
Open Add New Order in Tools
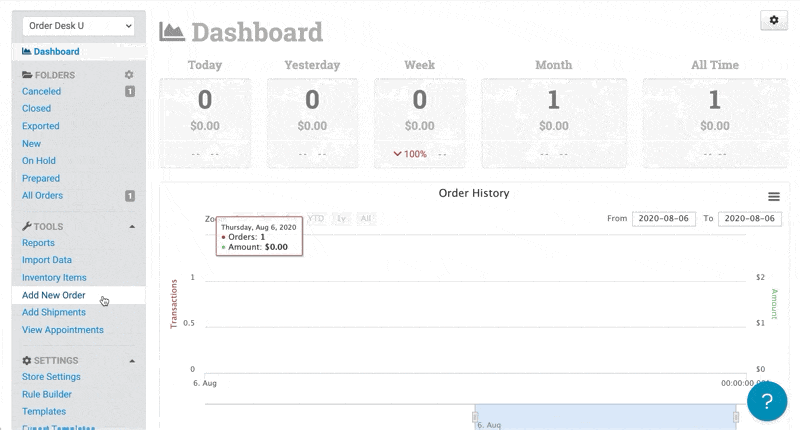tap(54, 296)
